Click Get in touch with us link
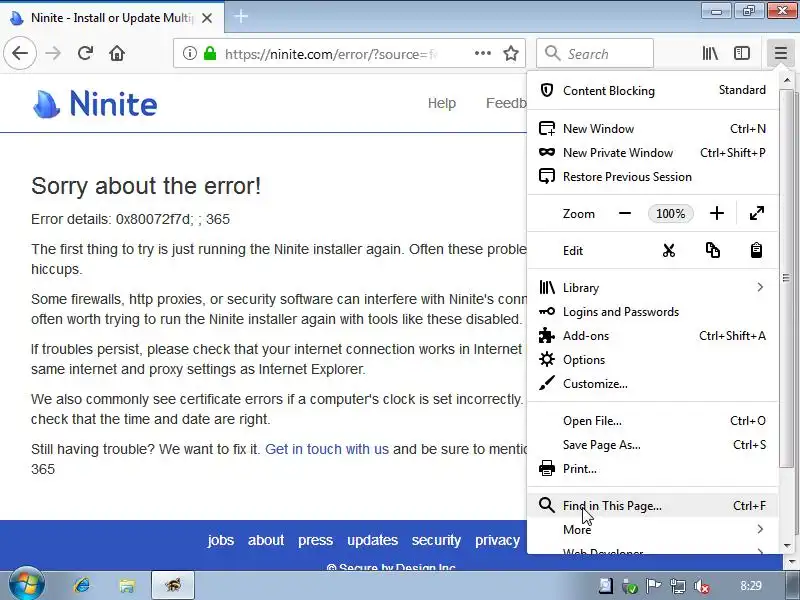Viewport: 800px width, 600px height. click(x=327, y=449)
